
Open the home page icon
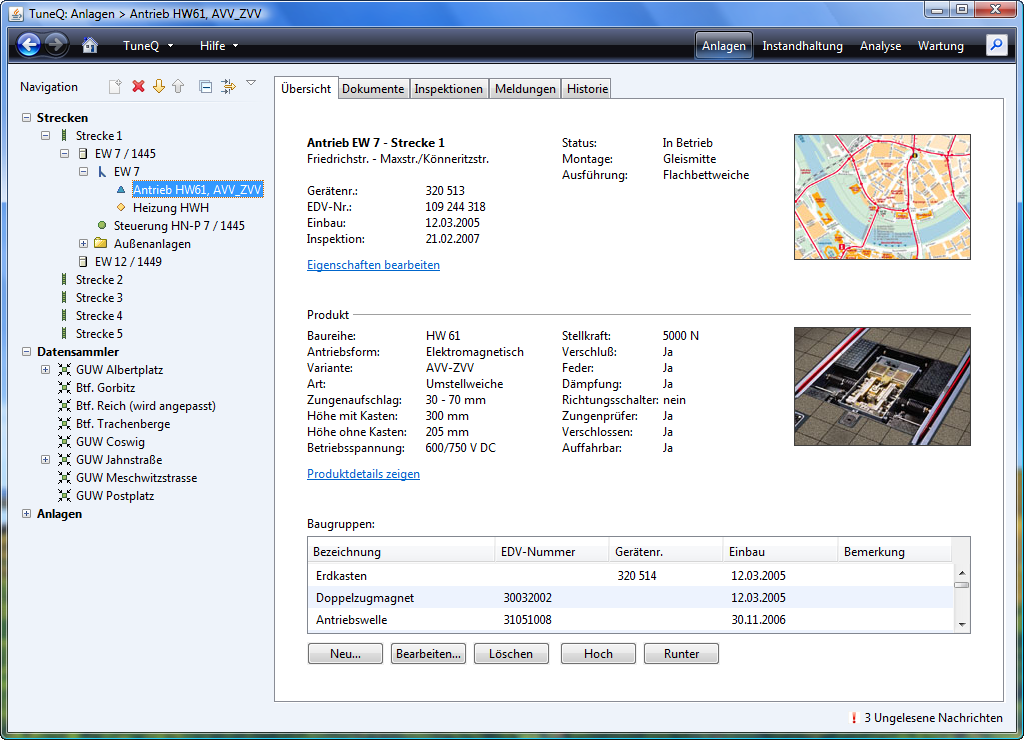click(x=89, y=45)
